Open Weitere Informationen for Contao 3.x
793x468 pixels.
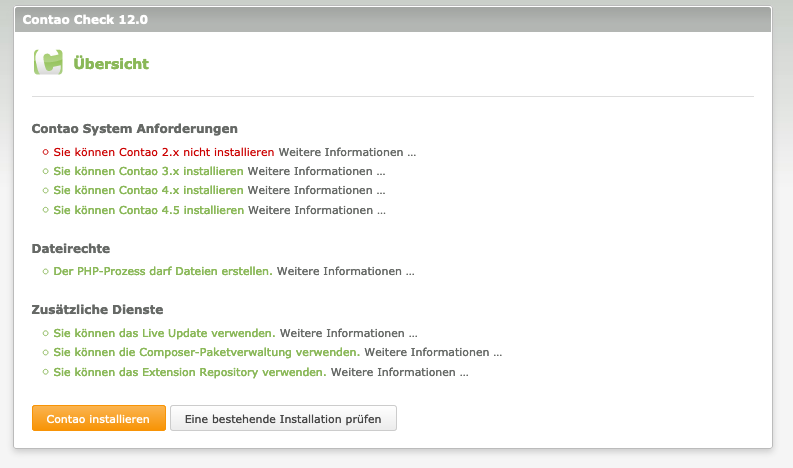[x=316, y=172]
